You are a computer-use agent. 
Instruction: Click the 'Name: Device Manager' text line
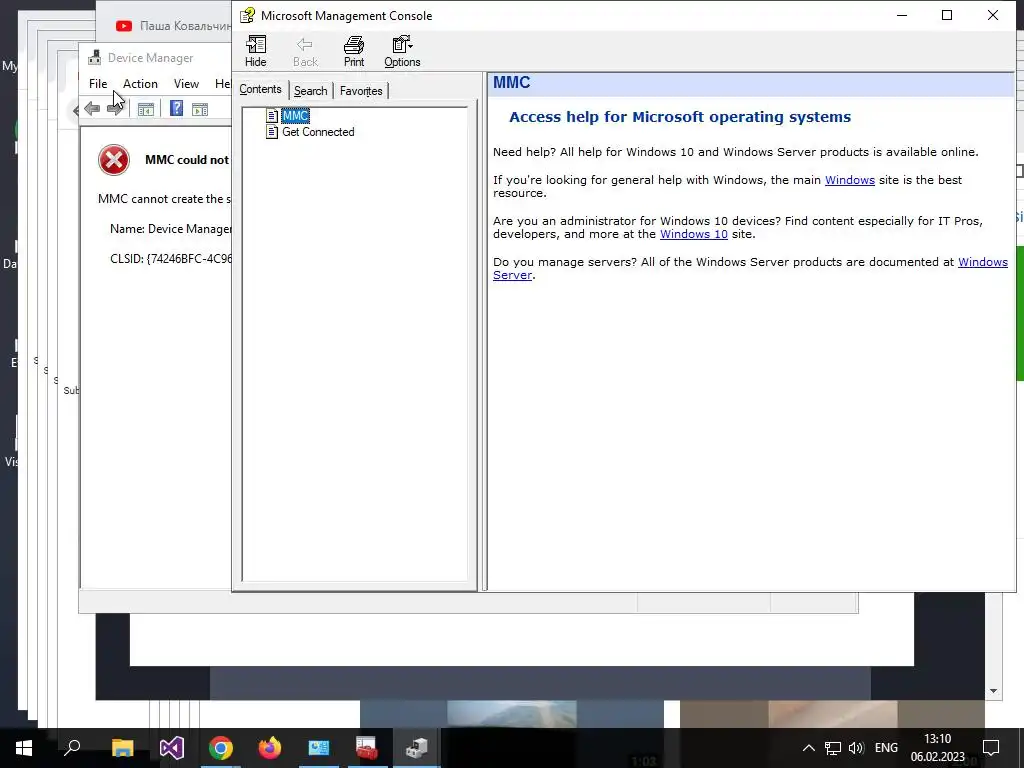(170, 229)
